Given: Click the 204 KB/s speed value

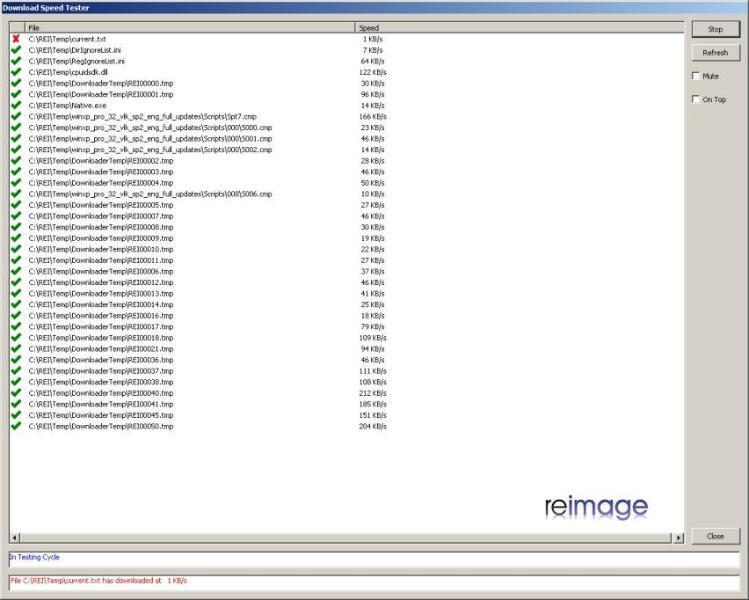Looking at the screenshot, I should pos(373,426).
